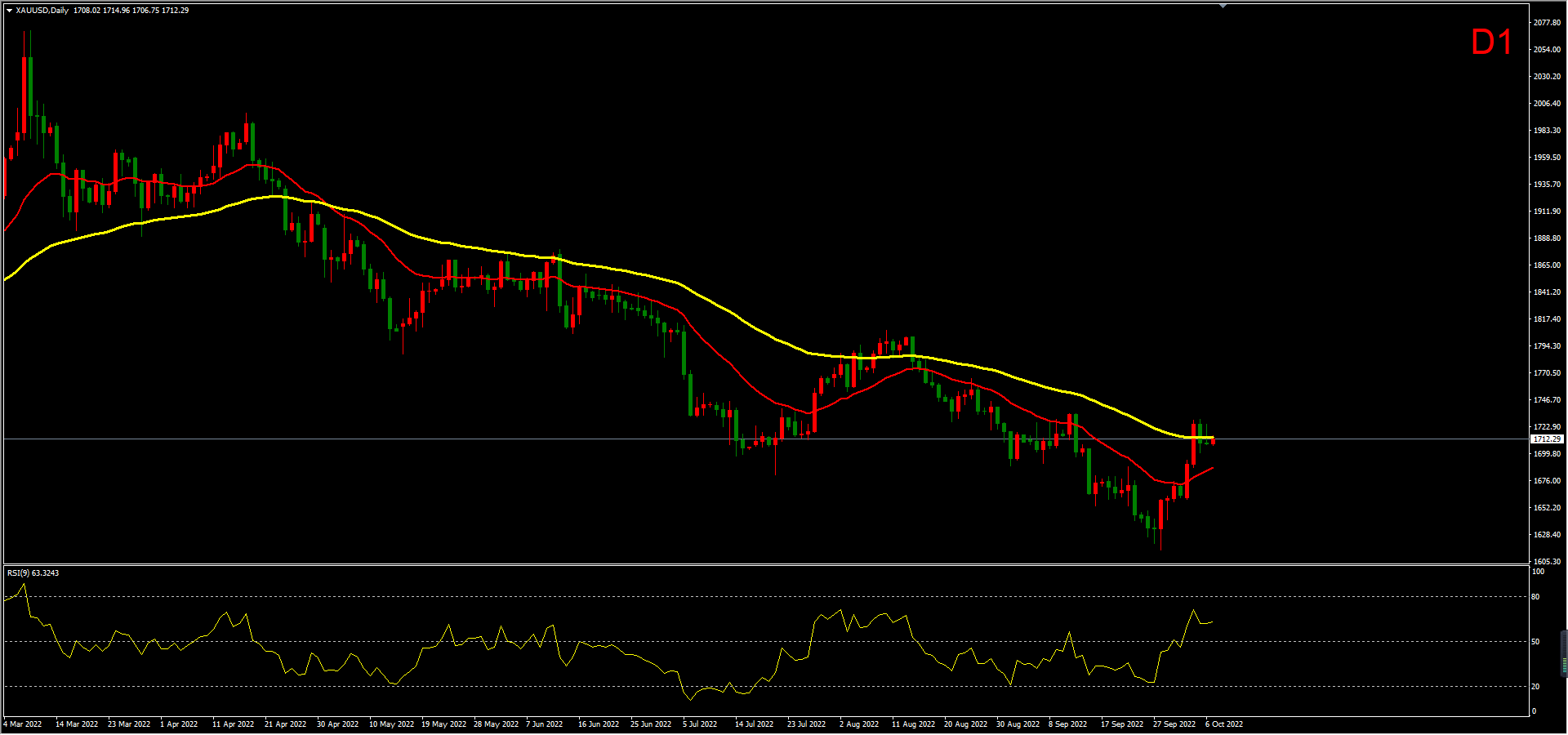Click the gray chart shift marker triangle
Screen dimensions: 1568x735
pyautogui.click(x=1223, y=6)
